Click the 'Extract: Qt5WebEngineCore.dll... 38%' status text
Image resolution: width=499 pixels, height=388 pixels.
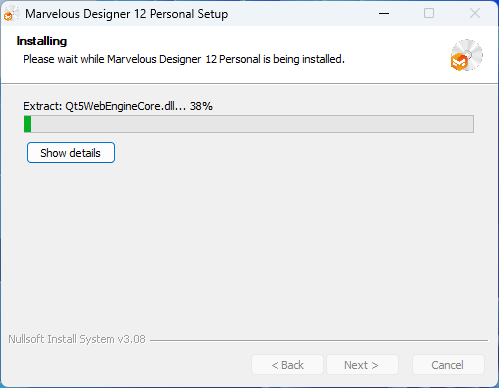pyautogui.click(x=118, y=106)
